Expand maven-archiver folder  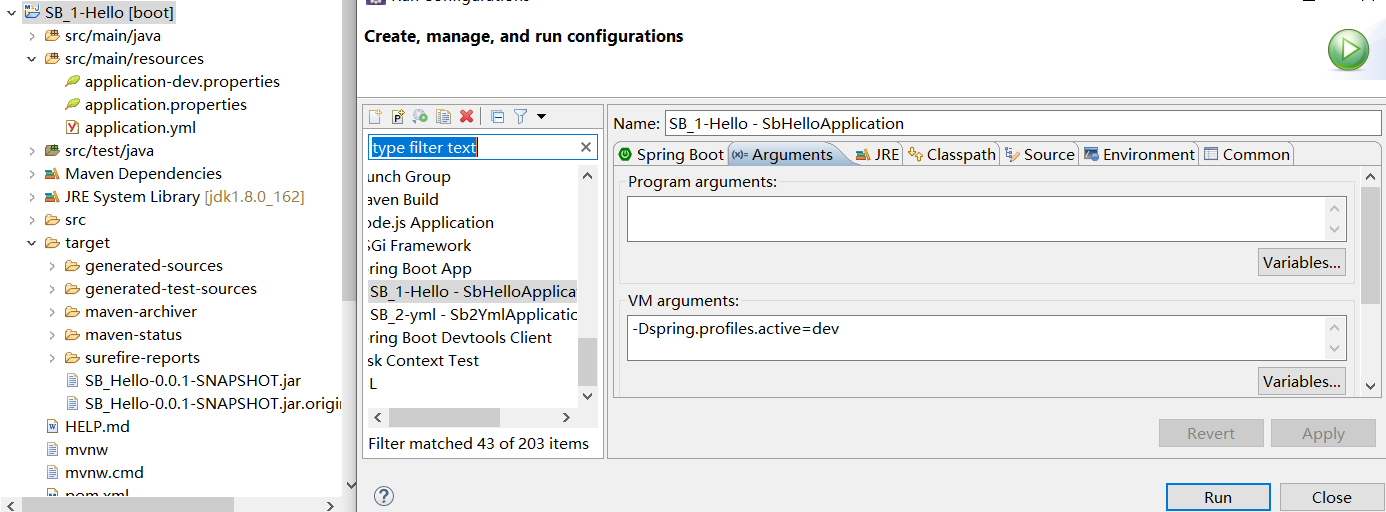(x=52, y=311)
